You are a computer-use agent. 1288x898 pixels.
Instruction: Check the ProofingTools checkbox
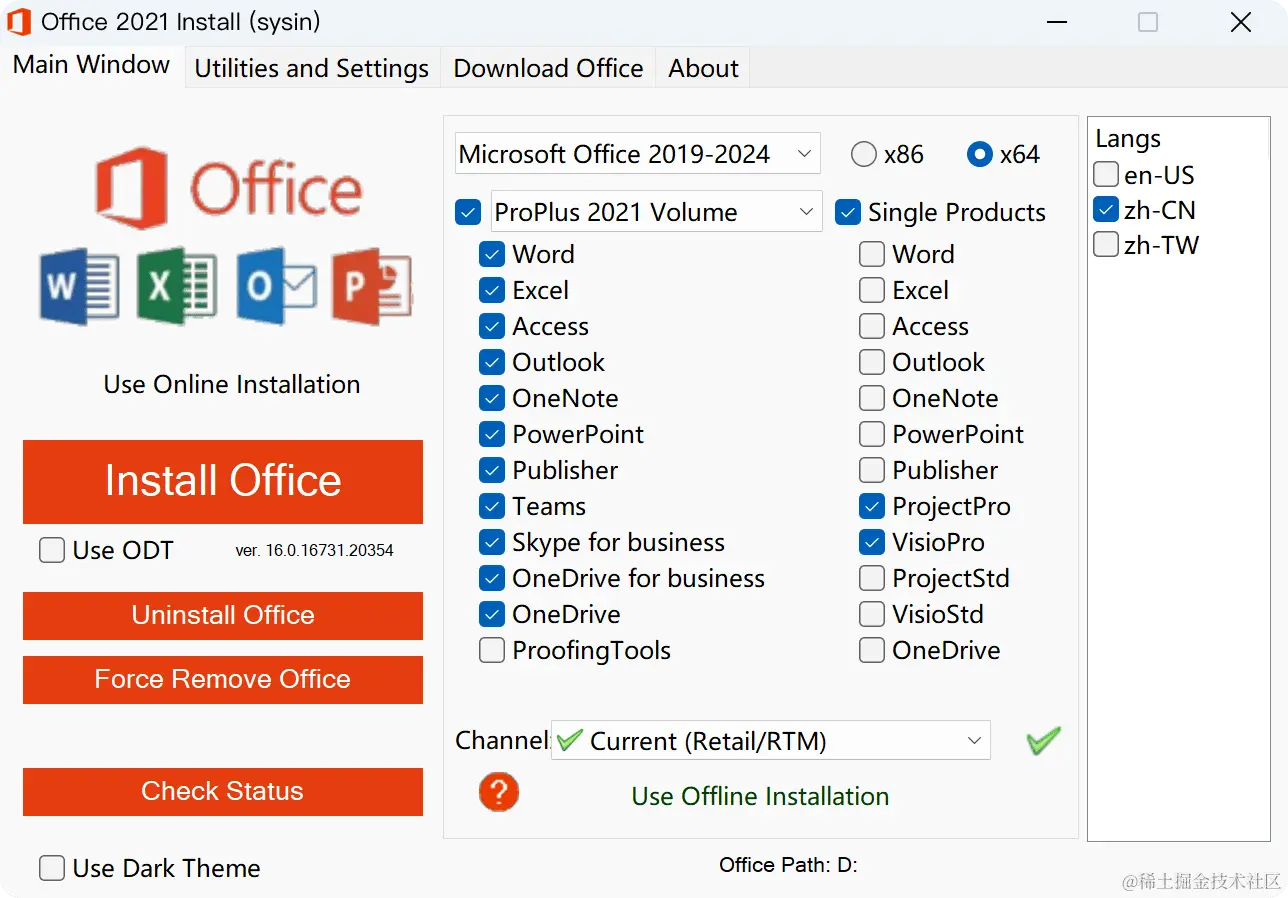tap(491, 650)
